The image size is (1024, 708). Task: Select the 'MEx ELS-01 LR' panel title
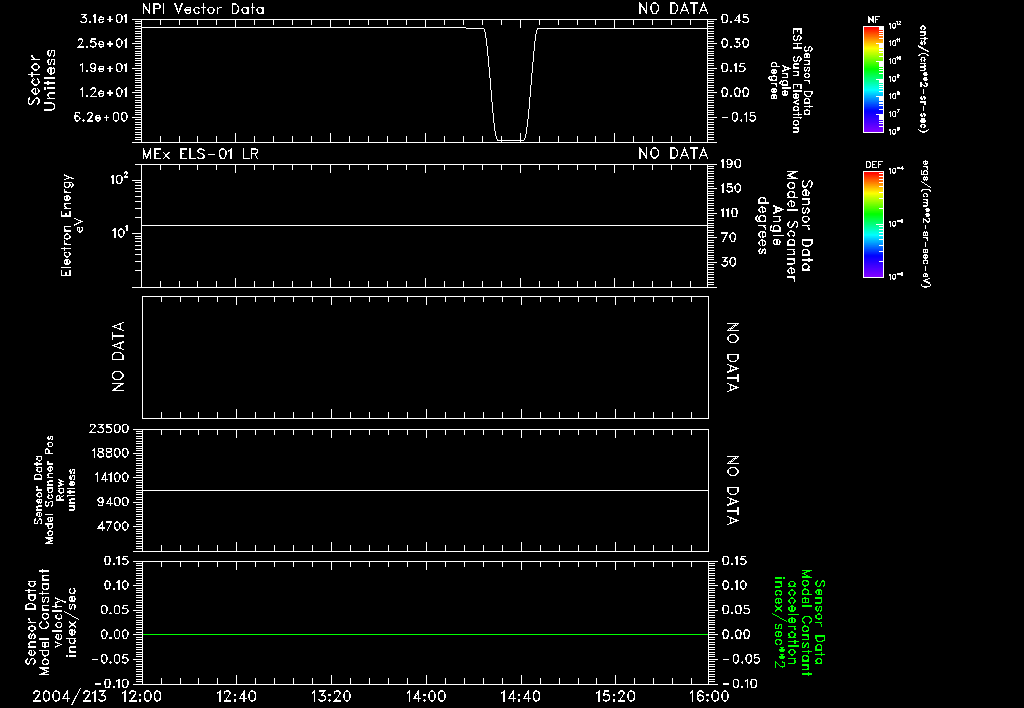pyautogui.click(x=200, y=154)
